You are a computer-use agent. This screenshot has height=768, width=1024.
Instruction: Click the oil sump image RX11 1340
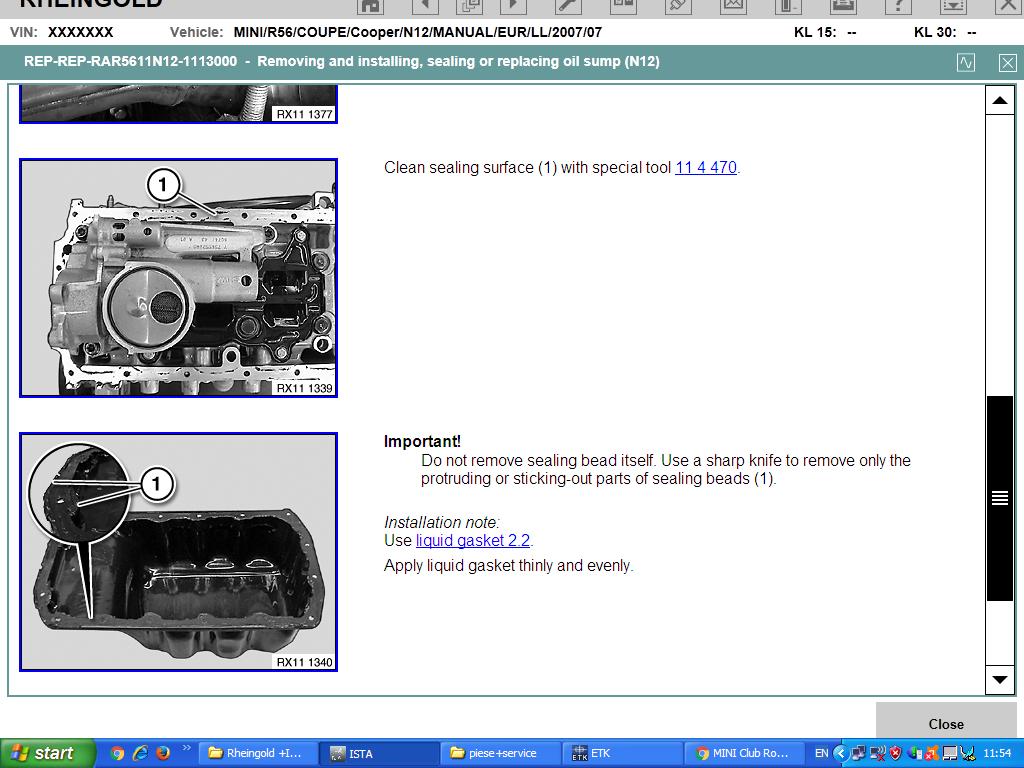[x=178, y=551]
